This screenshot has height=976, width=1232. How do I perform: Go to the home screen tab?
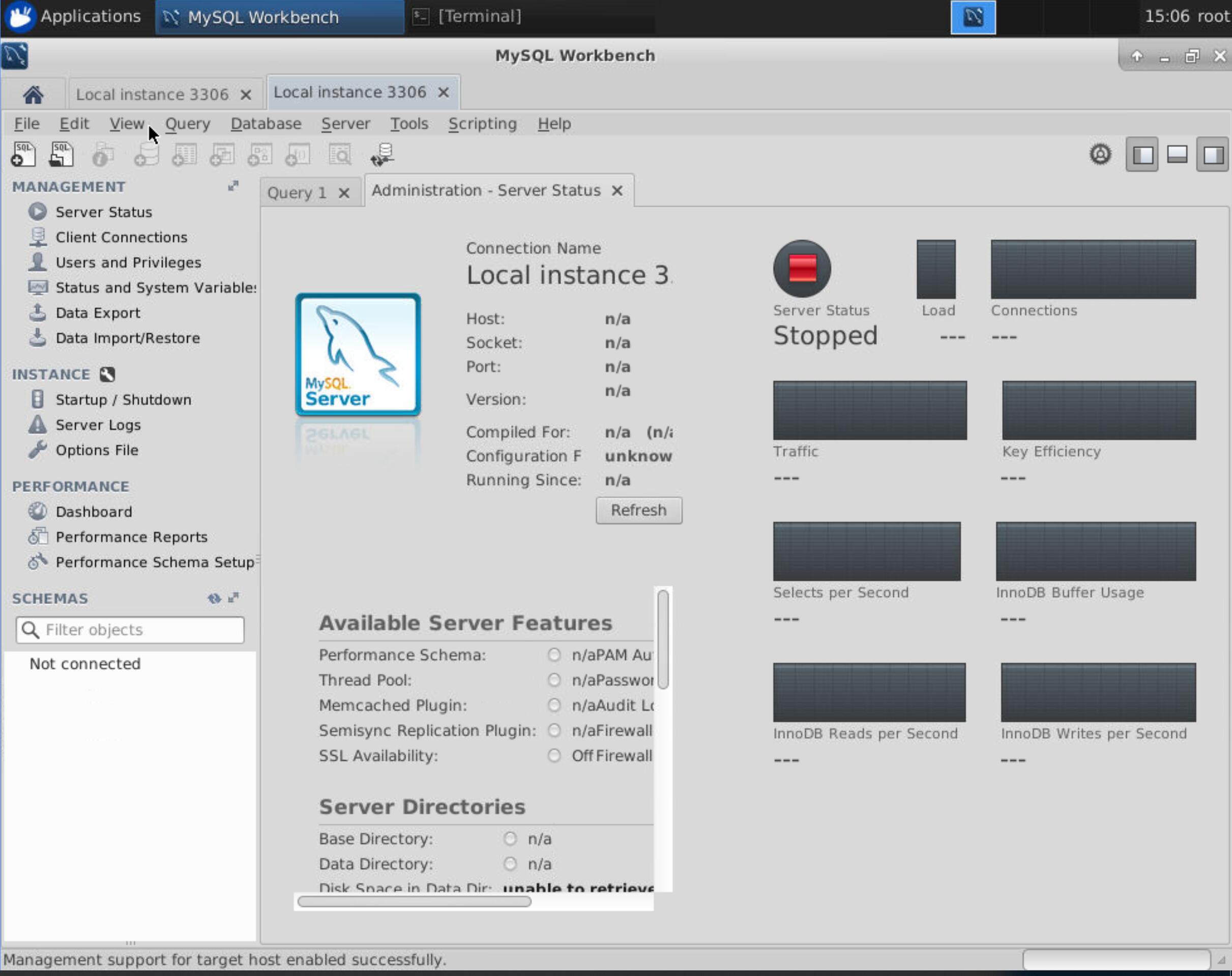click(33, 94)
